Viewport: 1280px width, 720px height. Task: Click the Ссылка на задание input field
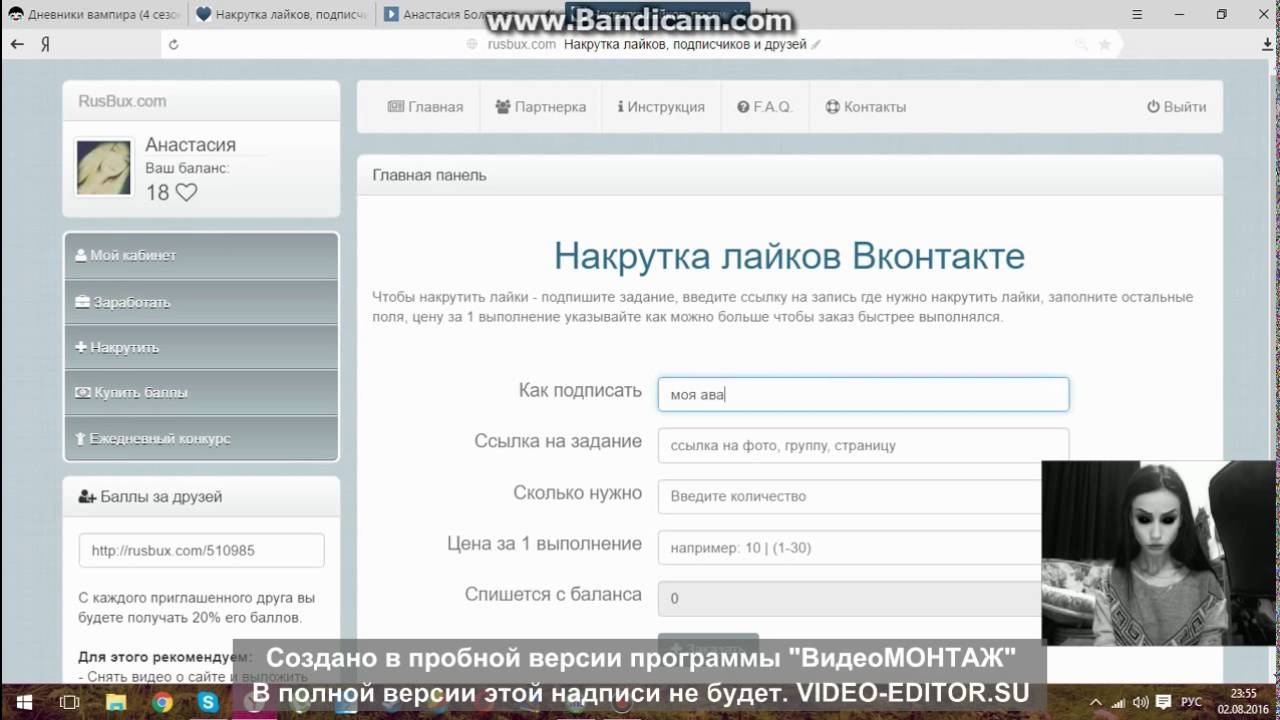coord(863,445)
